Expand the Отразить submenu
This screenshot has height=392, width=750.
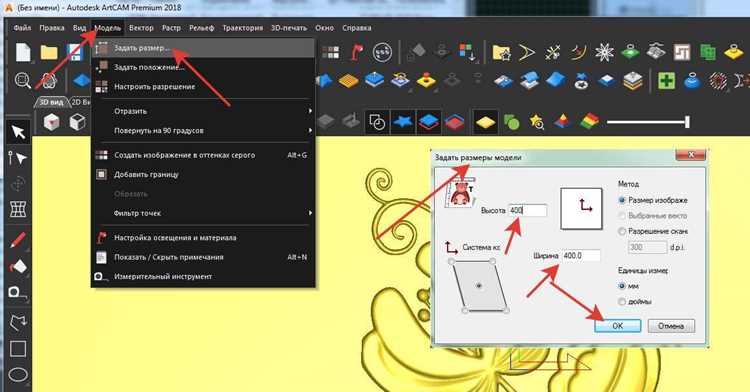(x=204, y=111)
